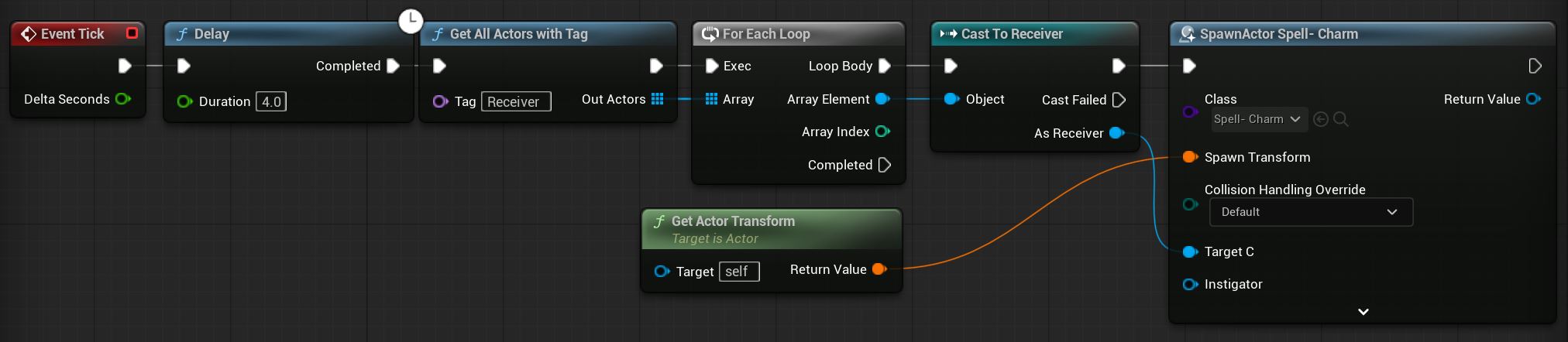Click the Cast Failed execution pin
The image size is (1568, 342).
(x=1118, y=100)
